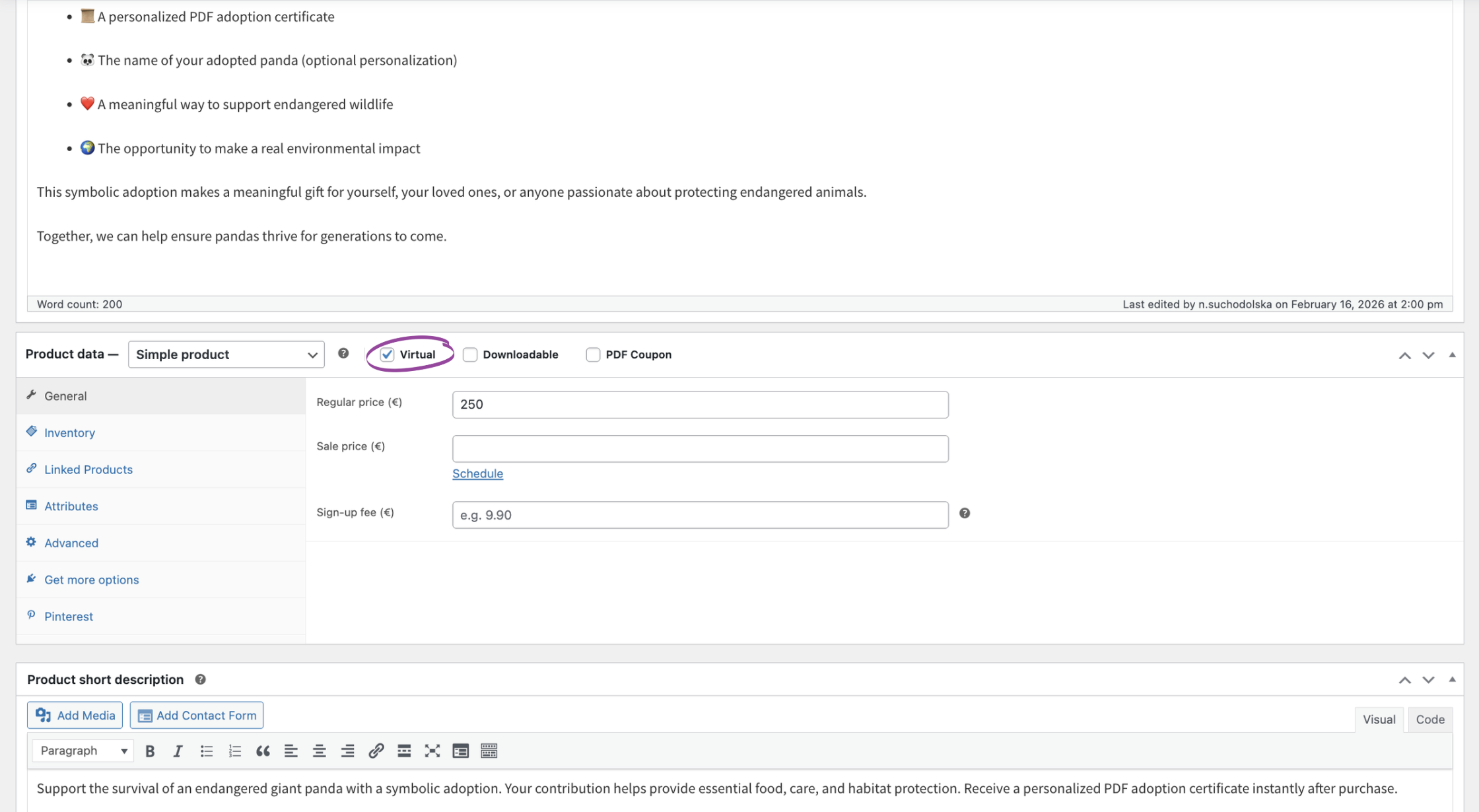Insert a Read More tag

[403, 751]
